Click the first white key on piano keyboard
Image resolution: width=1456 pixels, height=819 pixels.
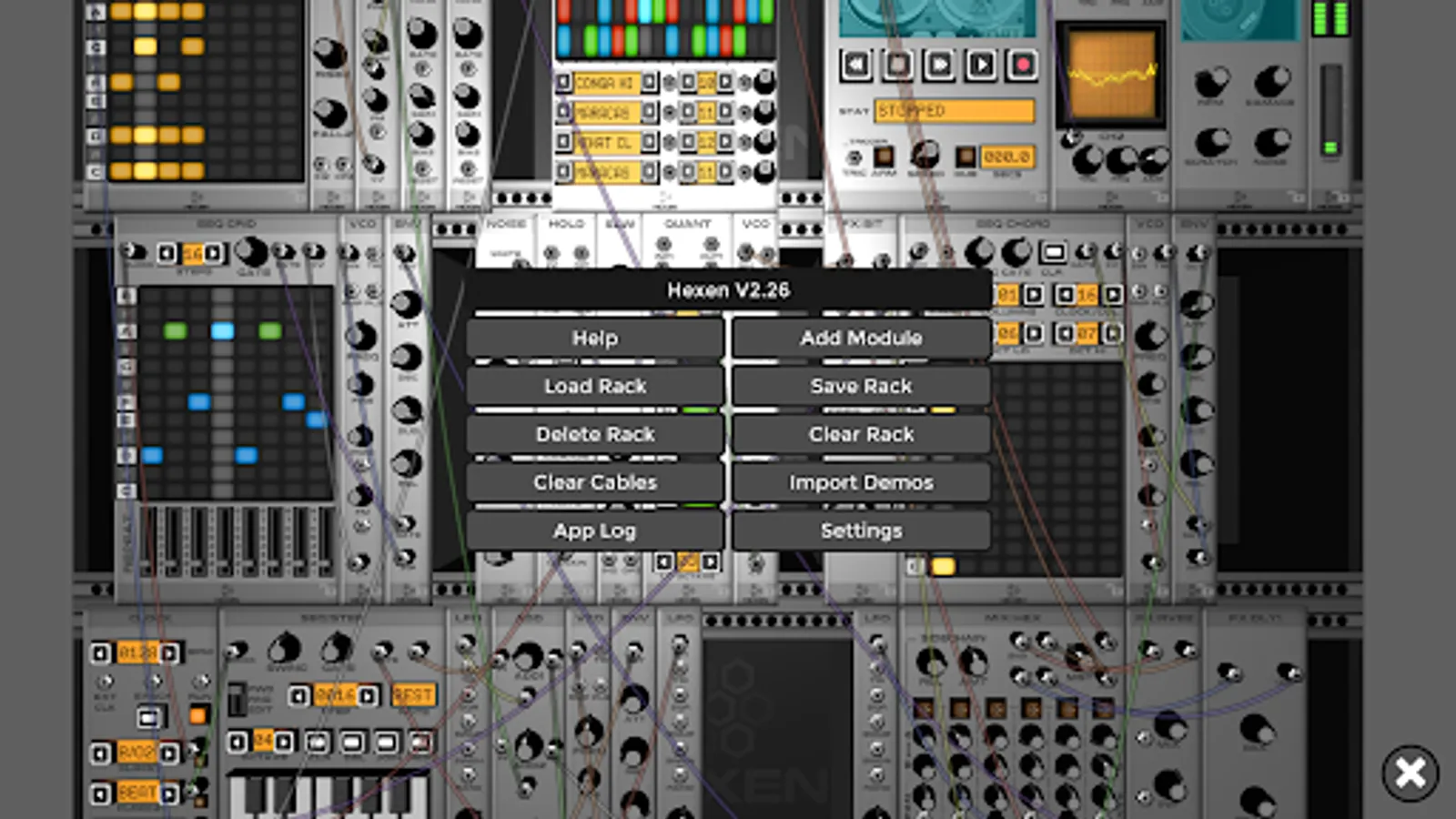coord(238,796)
